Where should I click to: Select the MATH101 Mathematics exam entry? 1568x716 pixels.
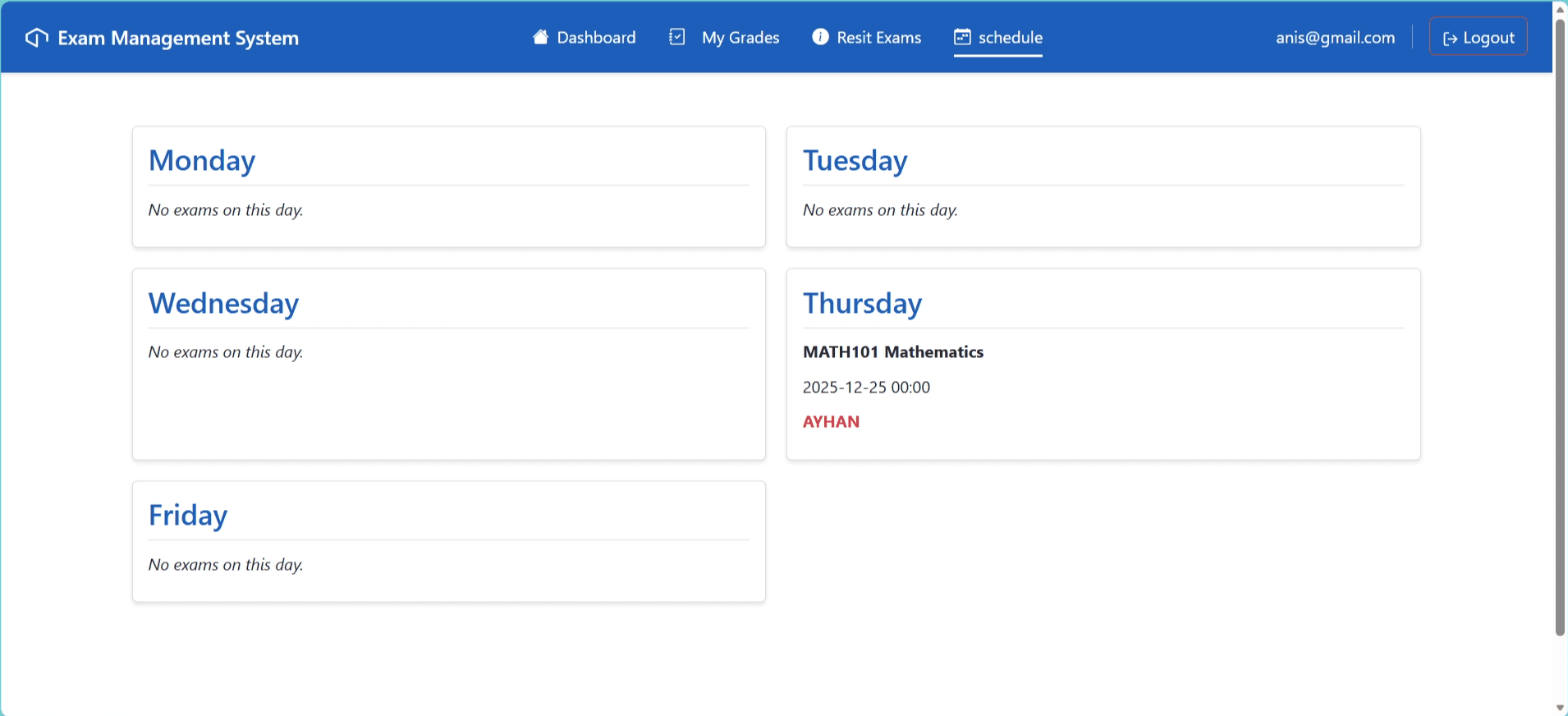(893, 352)
